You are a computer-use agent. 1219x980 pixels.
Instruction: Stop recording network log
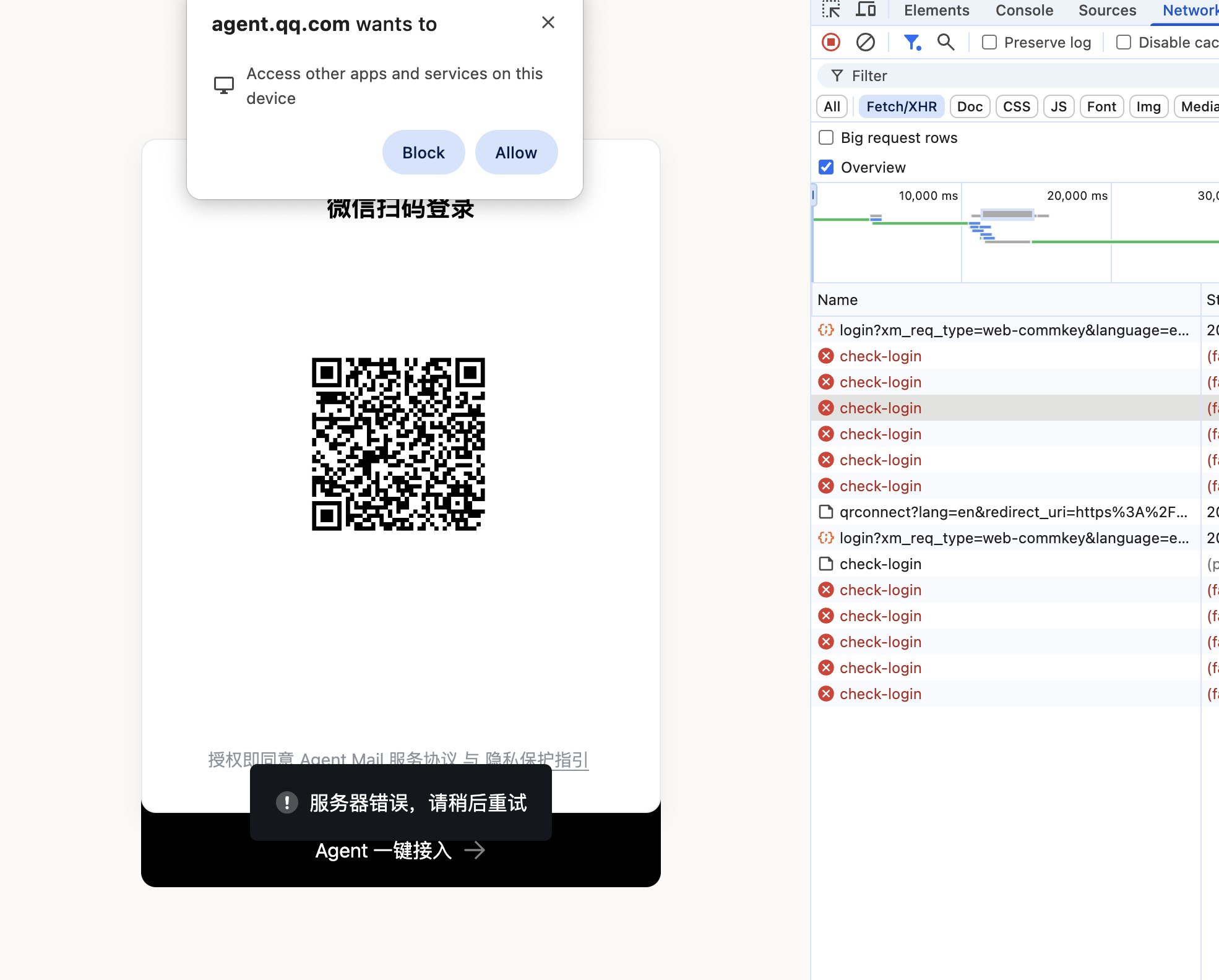[831, 42]
